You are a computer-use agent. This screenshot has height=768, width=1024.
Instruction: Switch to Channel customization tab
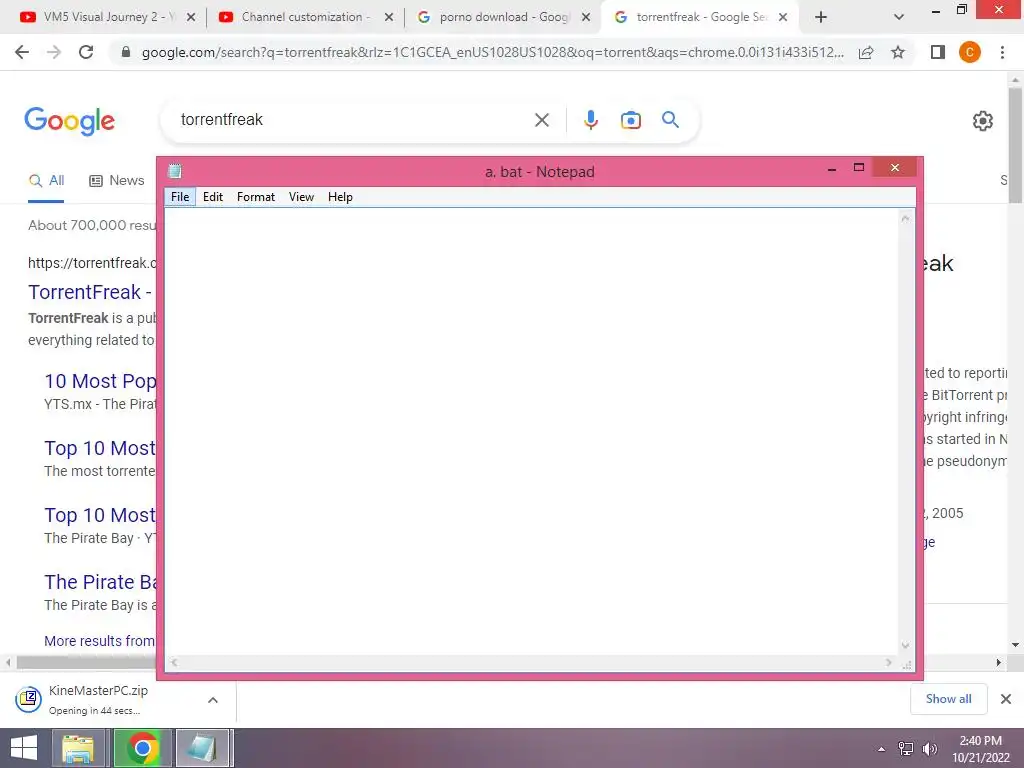click(306, 17)
